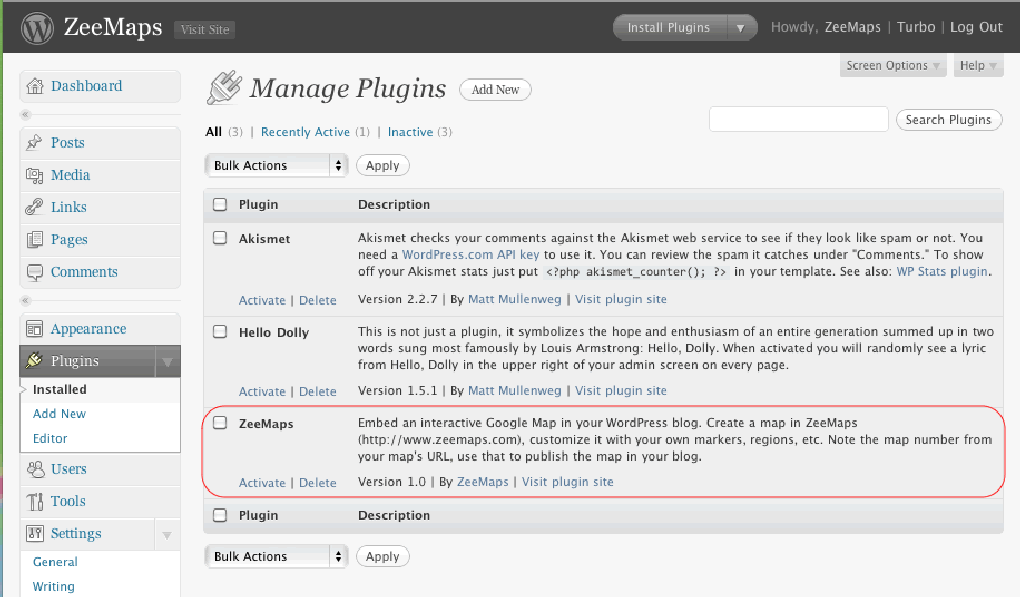Image resolution: width=1020 pixels, height=597 pixels.
Task: Click inside the plugin search field
Action: [x=798, y=118]
